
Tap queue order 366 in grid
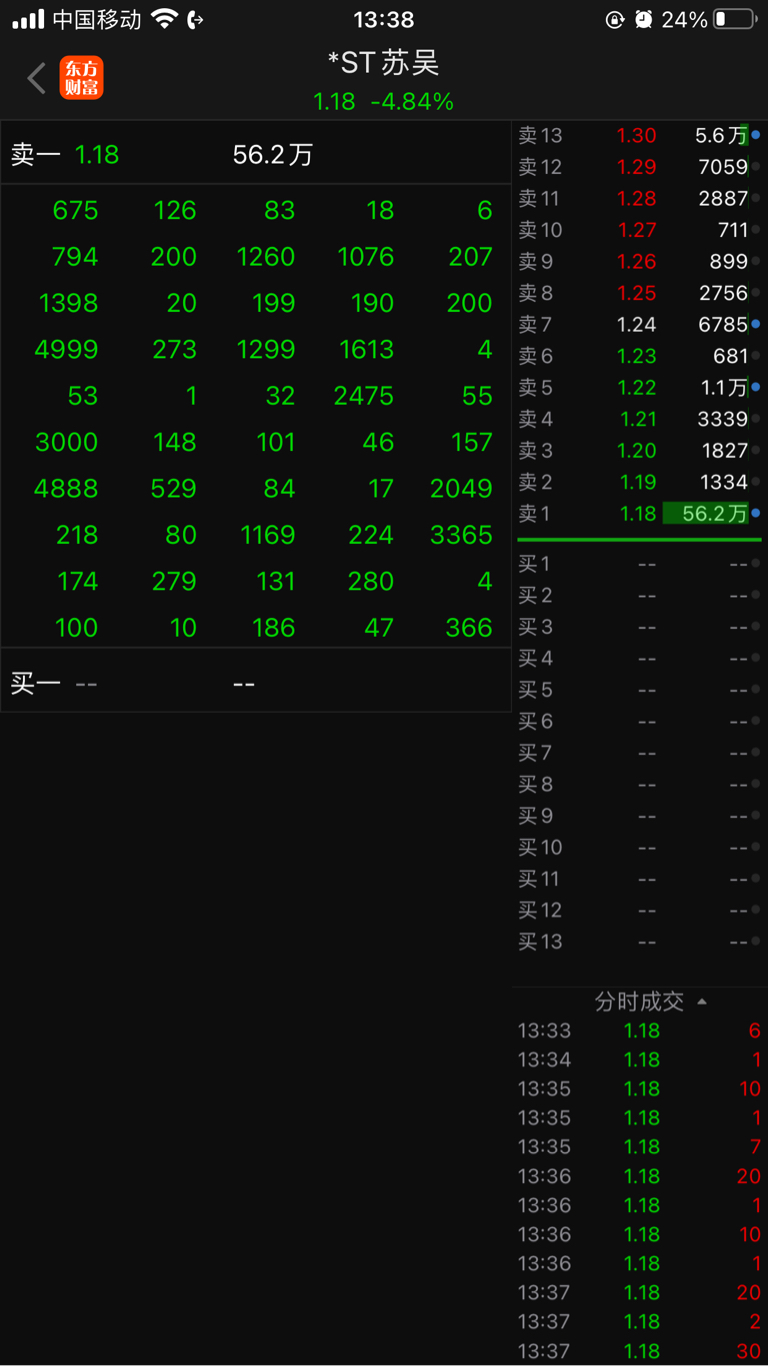click(470, 628)
